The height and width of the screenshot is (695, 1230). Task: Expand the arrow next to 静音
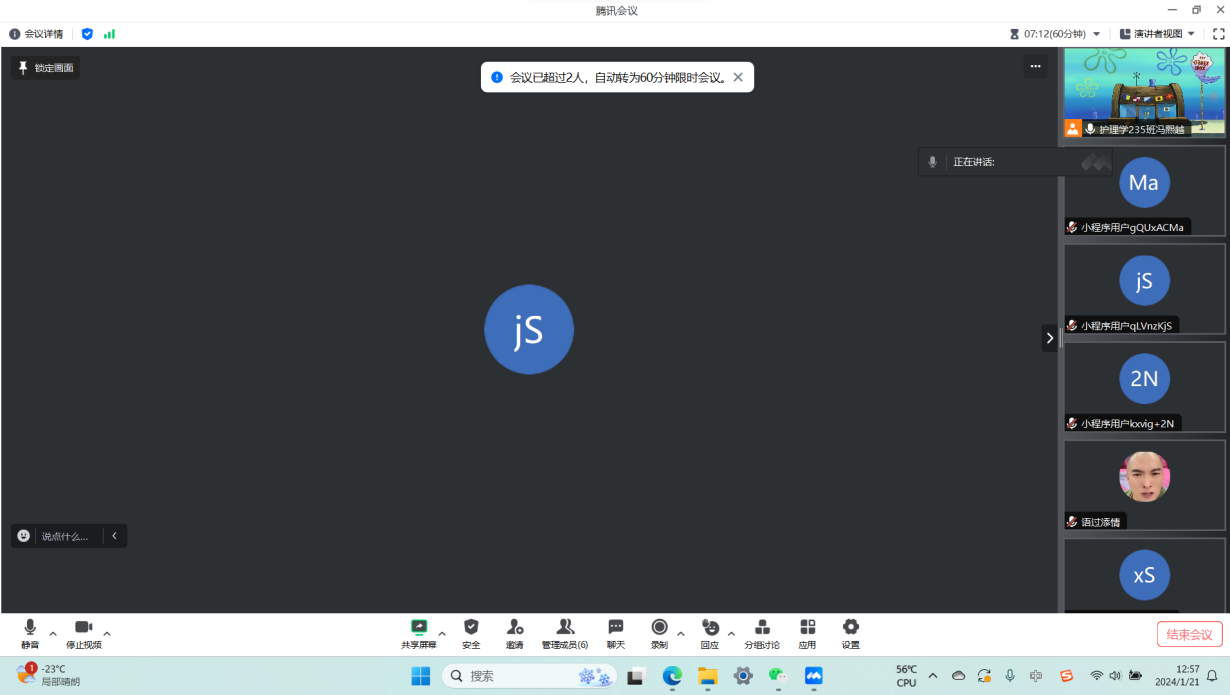pyautogui.click(x=53, y=634)
